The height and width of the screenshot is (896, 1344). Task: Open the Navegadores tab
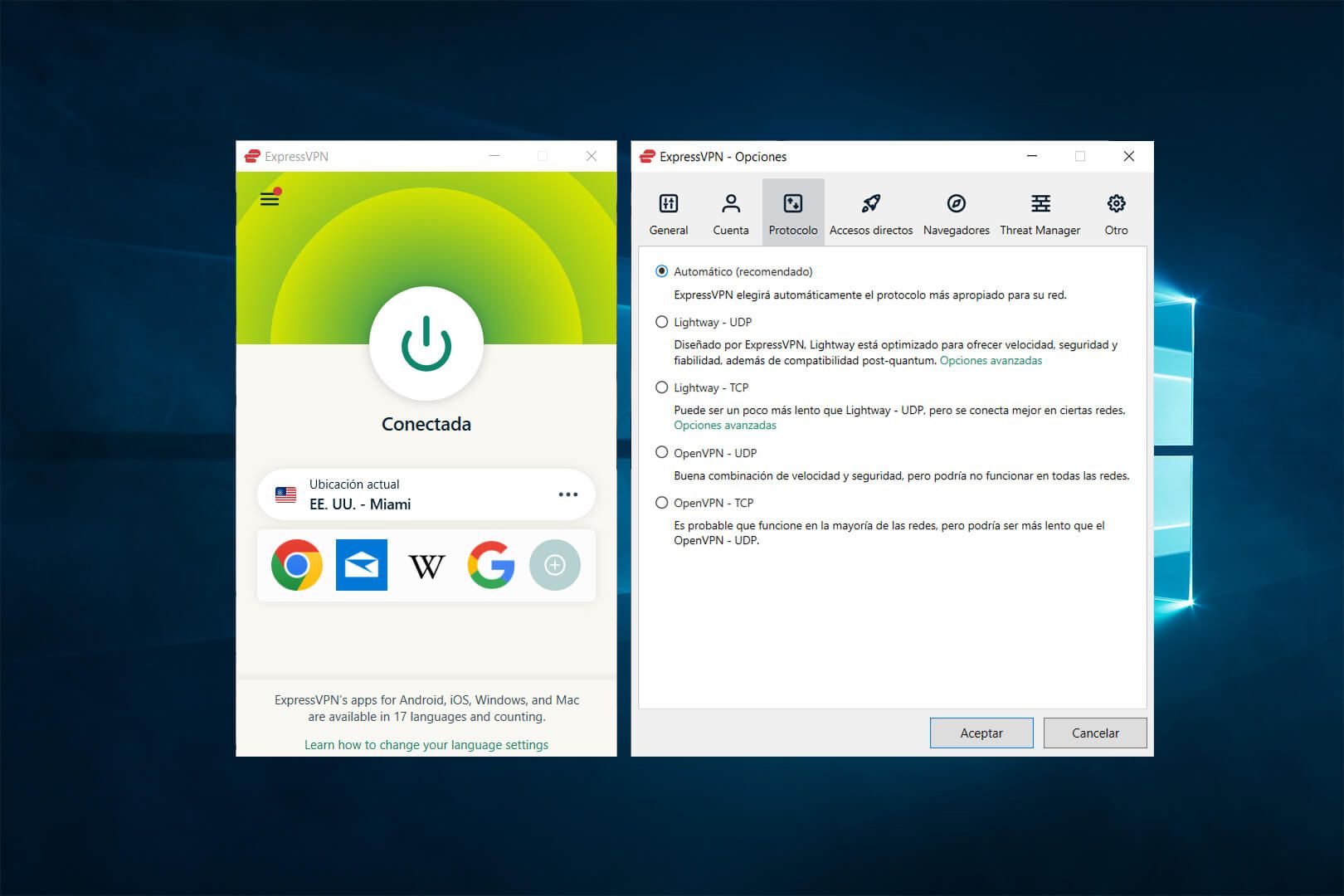point(957,213)
